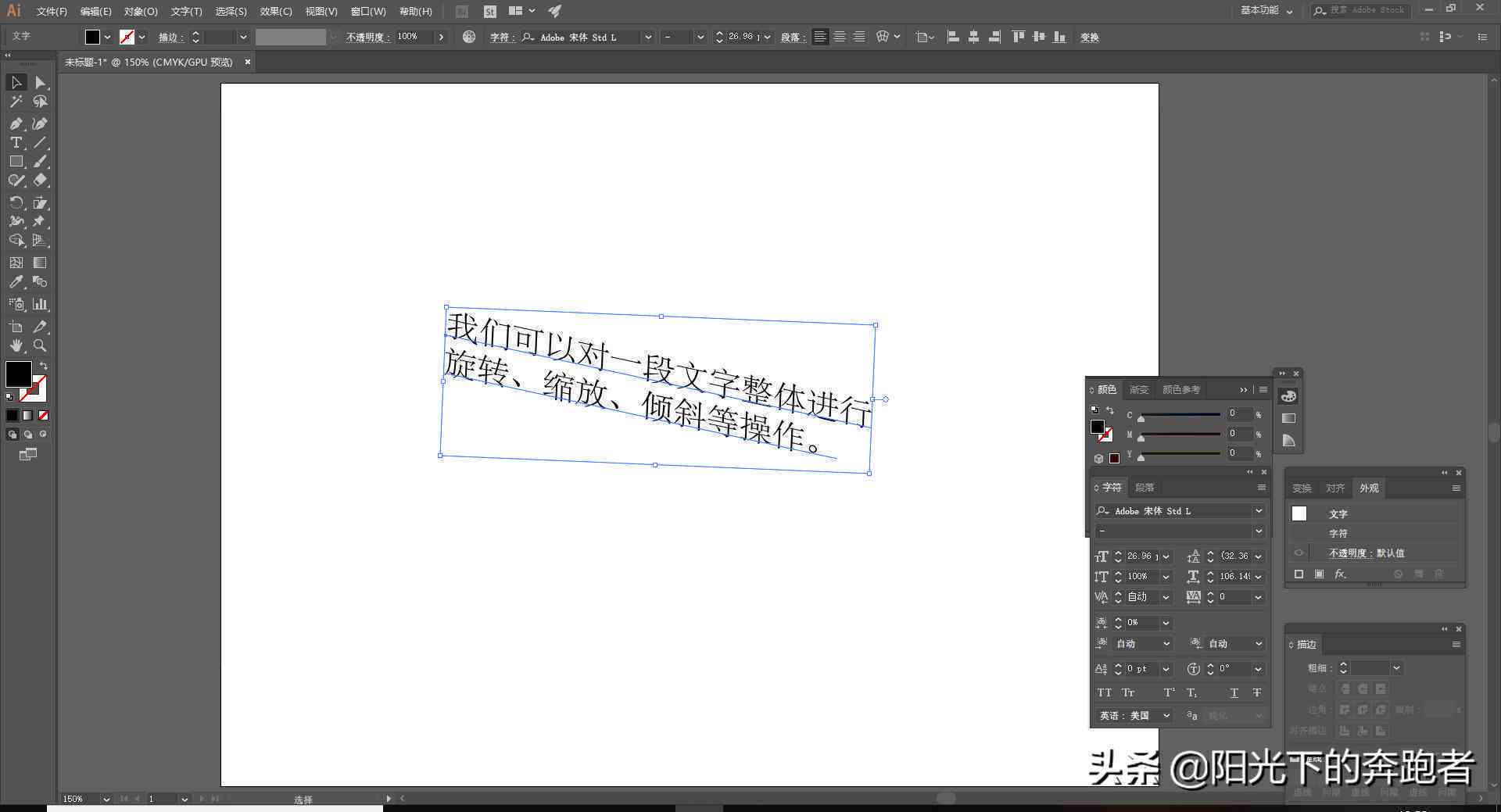Click the 变换 button in control bar

(x=1089, y=38)
